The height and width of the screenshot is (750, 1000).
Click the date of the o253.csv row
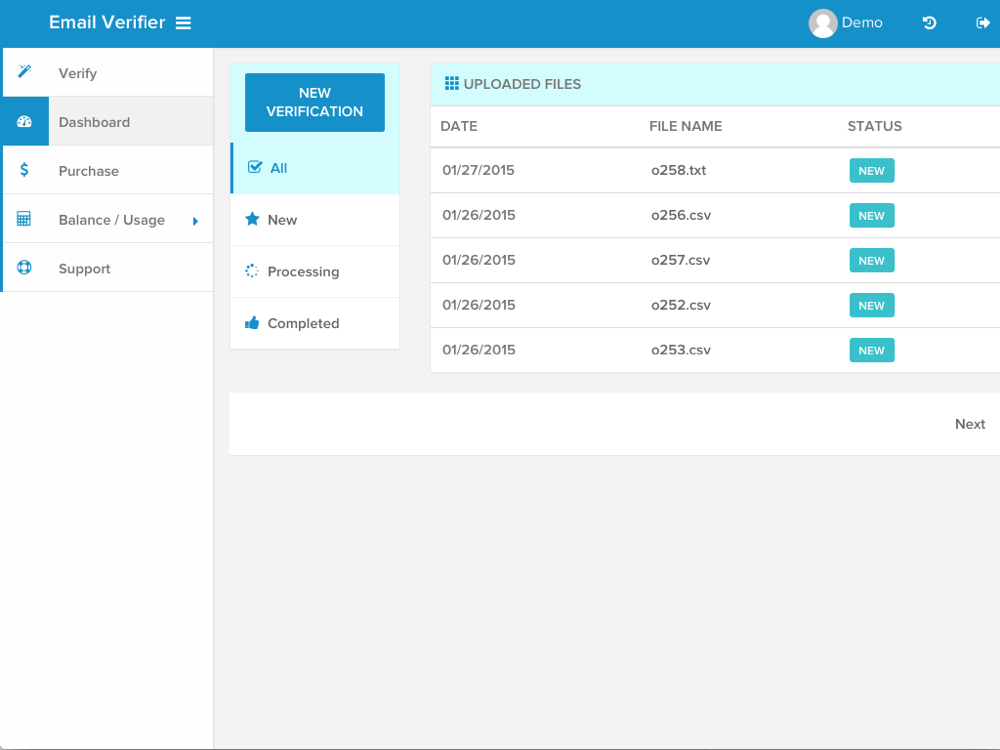click(x=479, y=349)
